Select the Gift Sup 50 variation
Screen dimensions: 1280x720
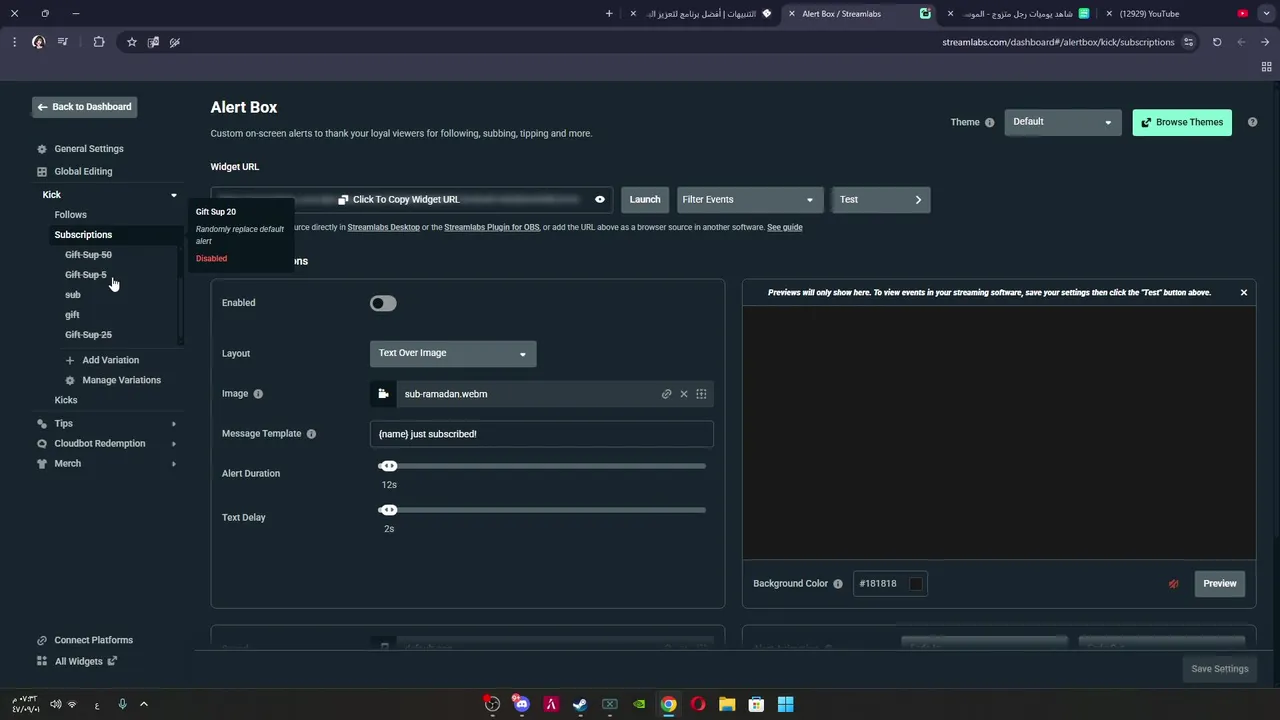tap(88, 255)
